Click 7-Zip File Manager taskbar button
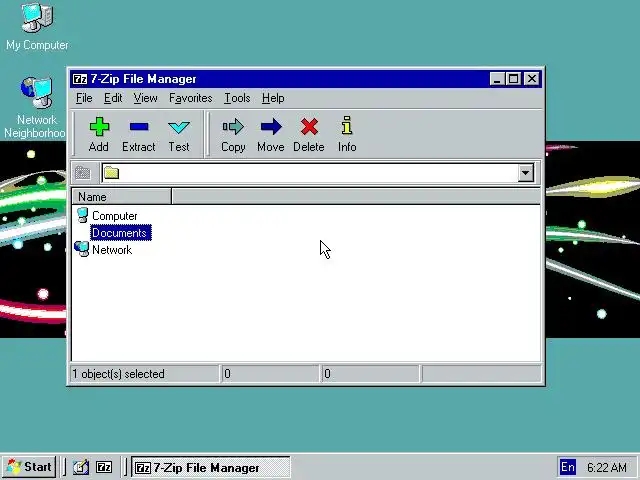The width and height of the screenshot is (640, 480). coord(211,467)
